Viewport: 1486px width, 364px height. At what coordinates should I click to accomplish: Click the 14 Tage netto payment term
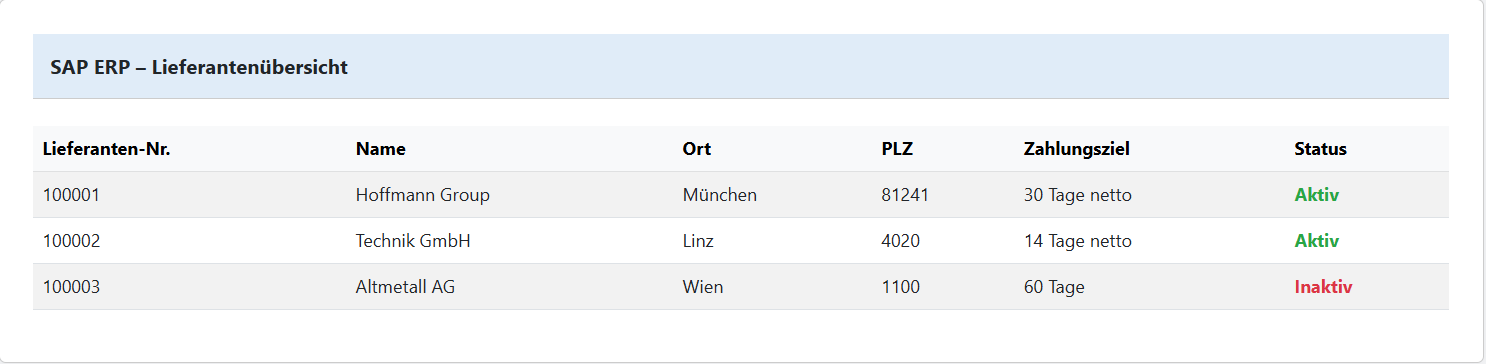click(1078, 241)
